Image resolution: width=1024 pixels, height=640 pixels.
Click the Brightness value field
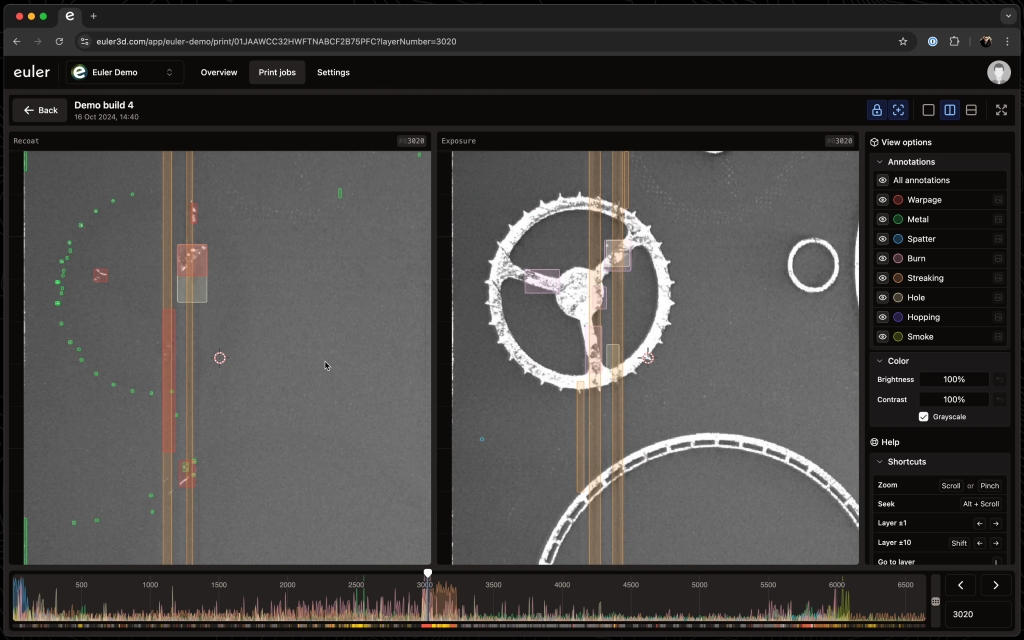[953, 380]
